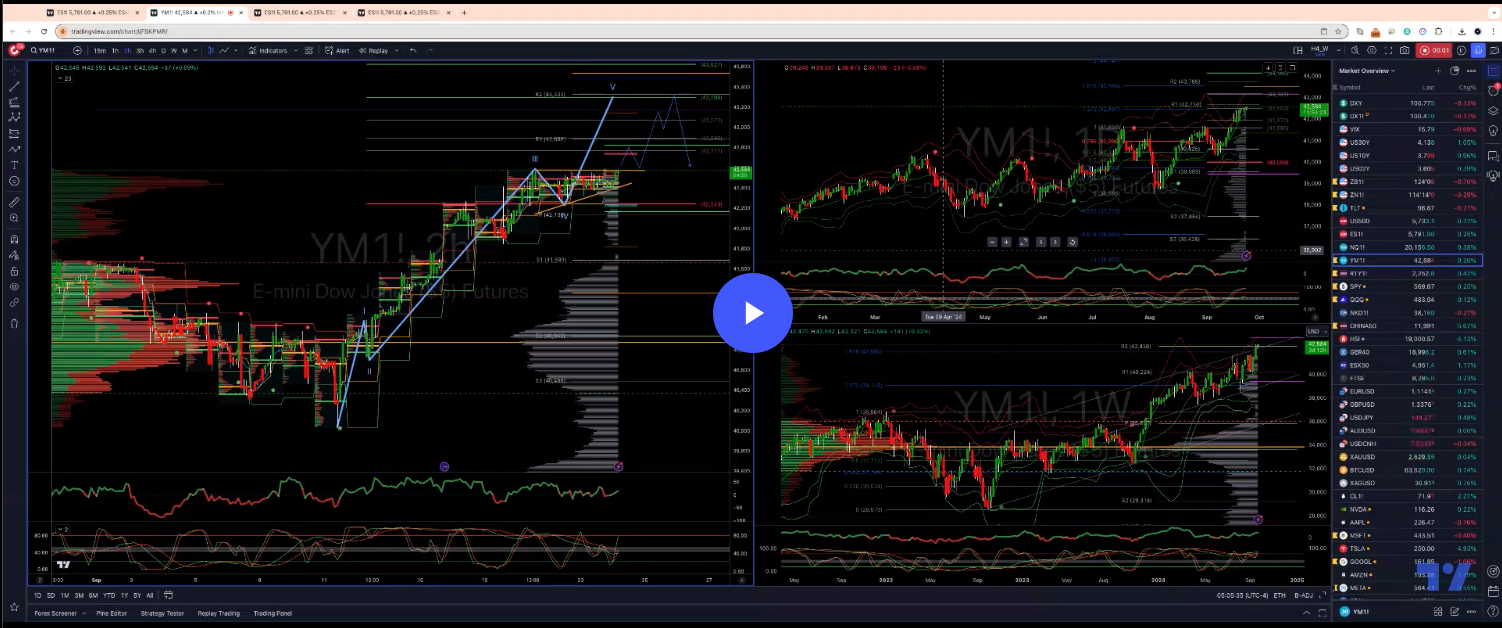Click the favorites star icon at bottom left
1502x628 pixels.
click(x=14, y=606)
